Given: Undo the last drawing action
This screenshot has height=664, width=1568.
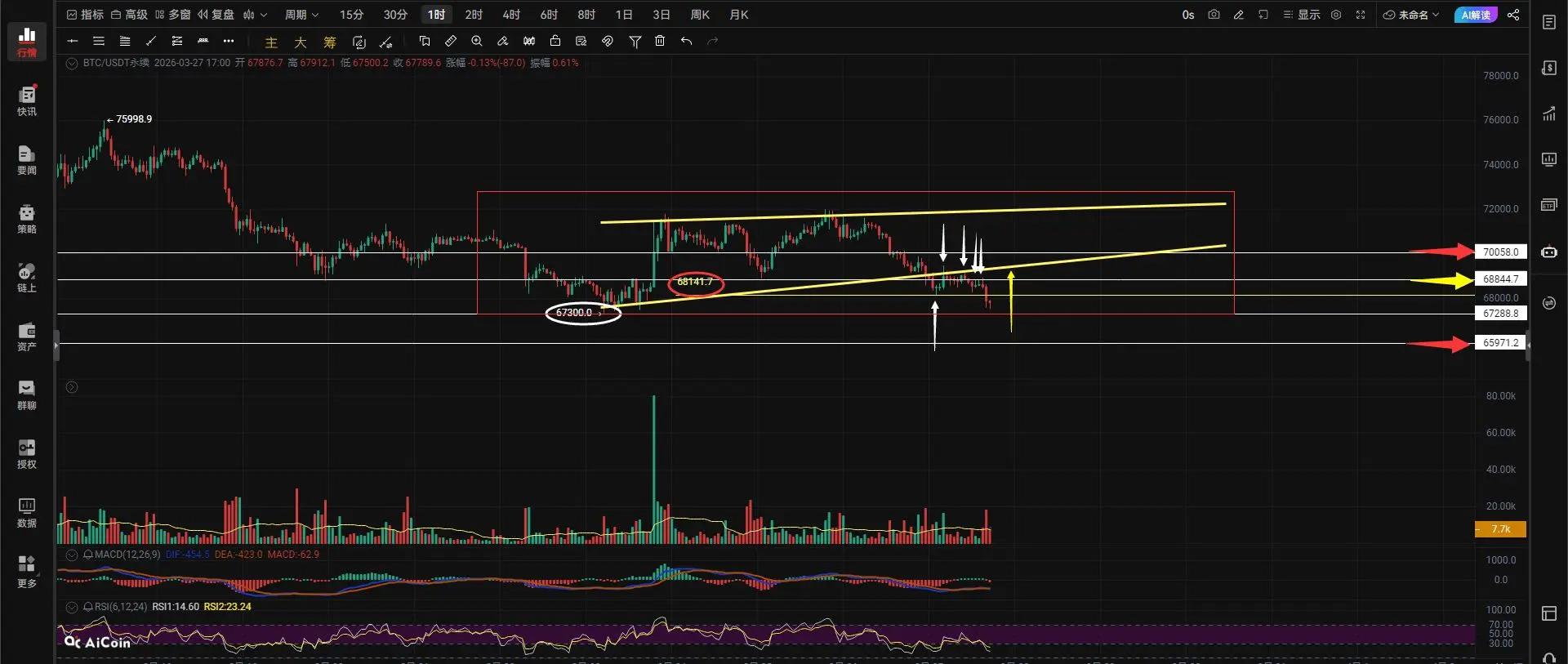Looking at the screenshot, I should pos(686,41).
